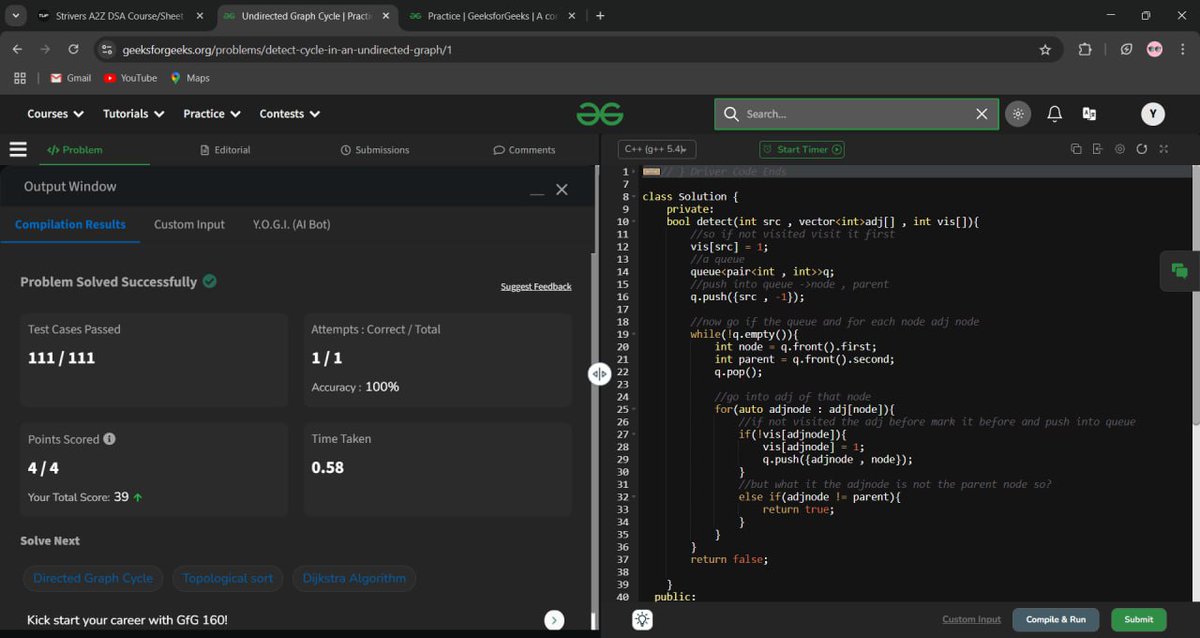Click the Suggest Feedback link
The height and width of the screenshot is (638, 1200).
(536, 287)
